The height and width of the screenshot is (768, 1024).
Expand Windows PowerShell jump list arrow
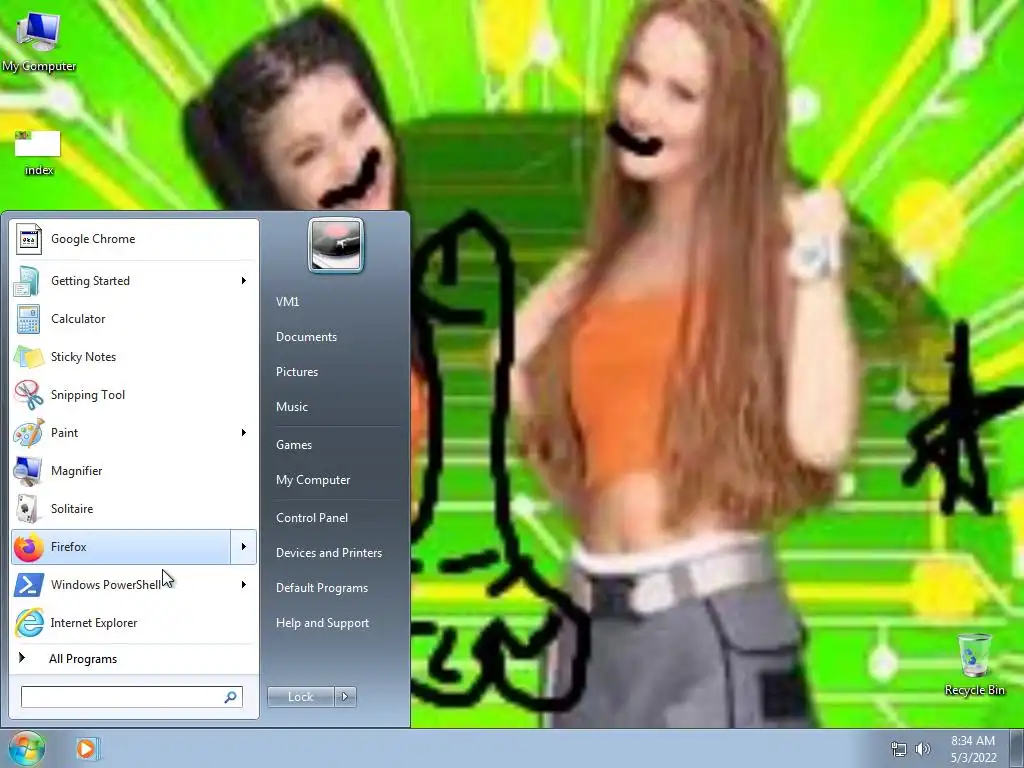click(244, 584)
